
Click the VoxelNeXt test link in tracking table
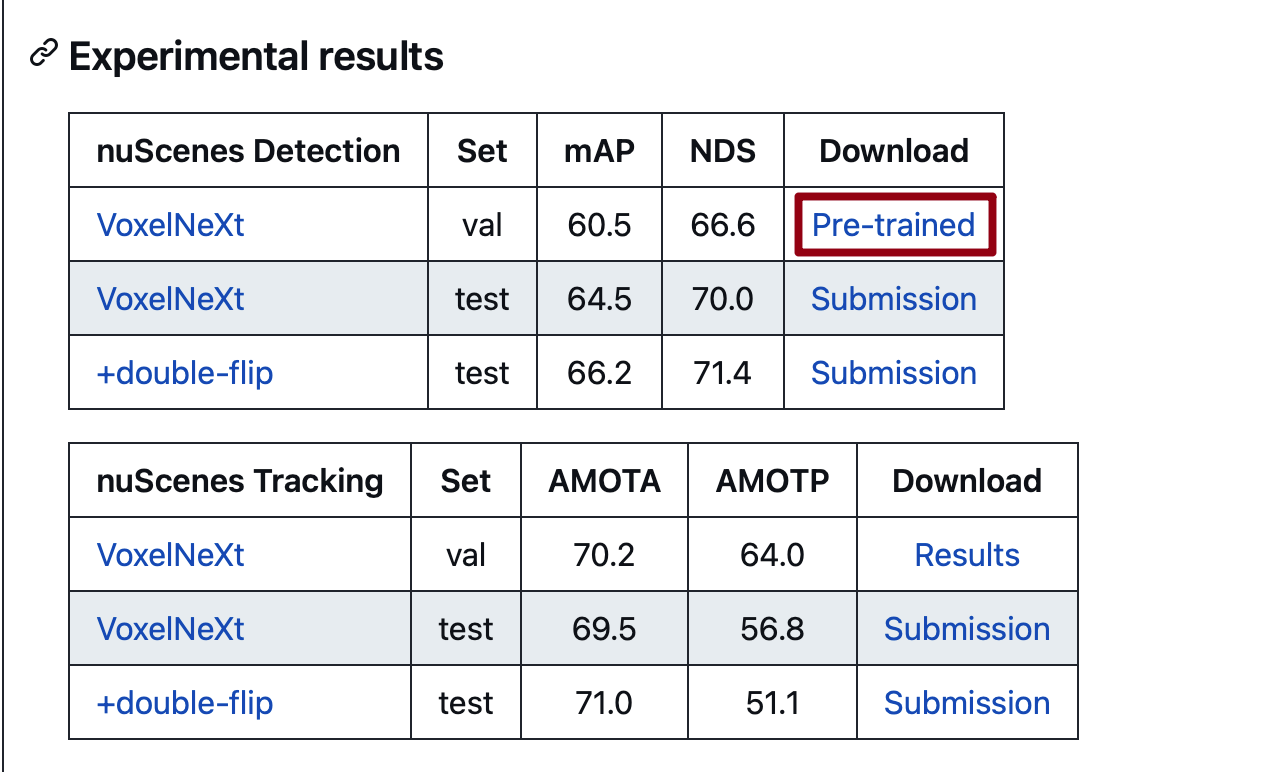tap(170, 628)
